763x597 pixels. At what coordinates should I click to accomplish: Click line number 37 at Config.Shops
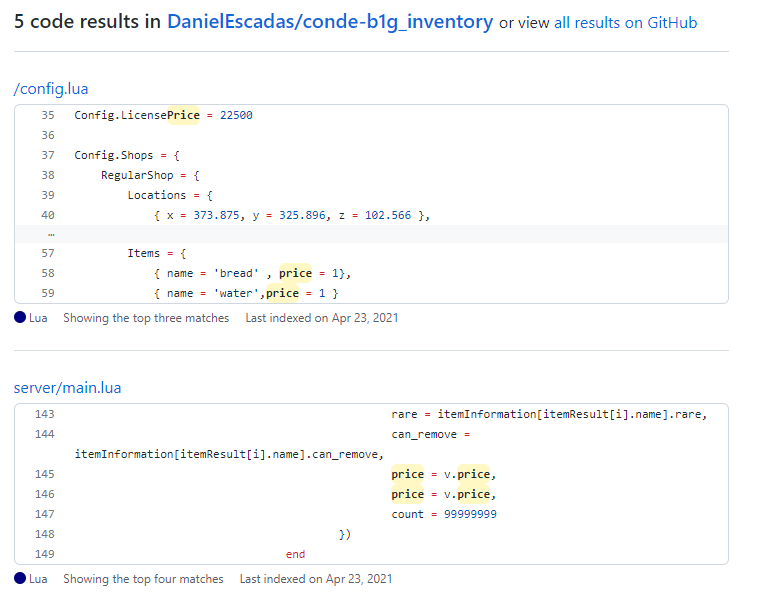click(48, 155)
